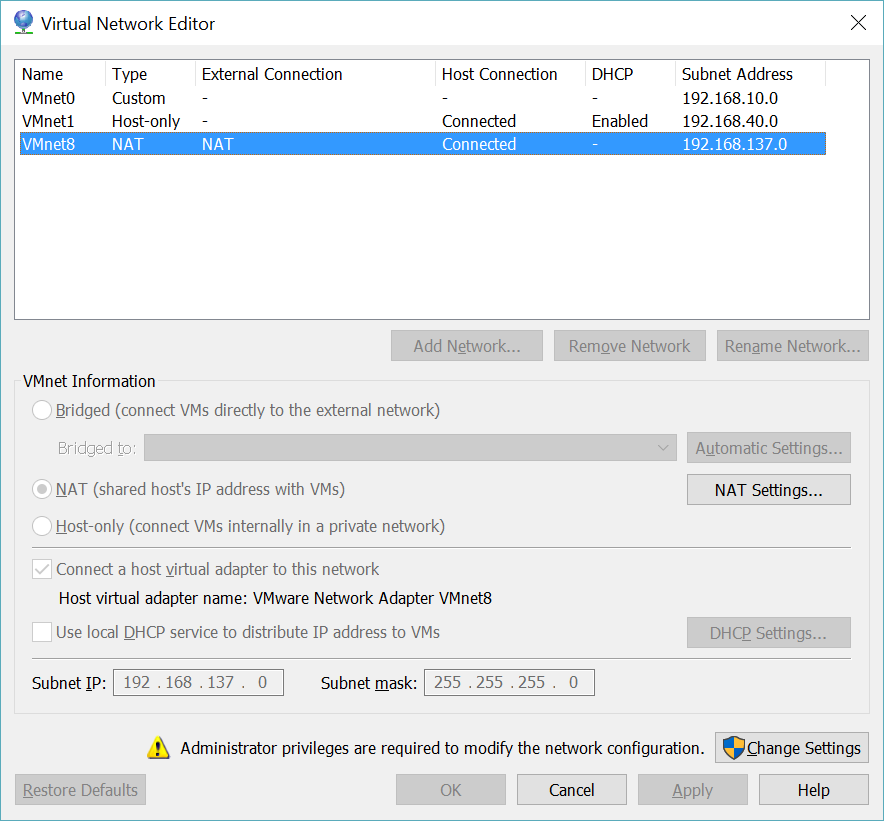884x821 pixels.
Task: Click the Administrator privileges warning message
Action: (x=443, y=748)
